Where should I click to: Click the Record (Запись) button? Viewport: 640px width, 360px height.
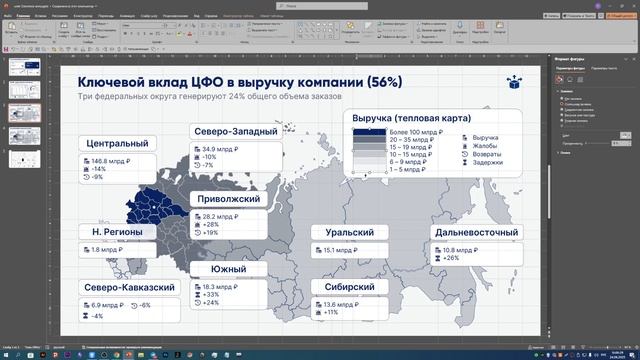551,16
